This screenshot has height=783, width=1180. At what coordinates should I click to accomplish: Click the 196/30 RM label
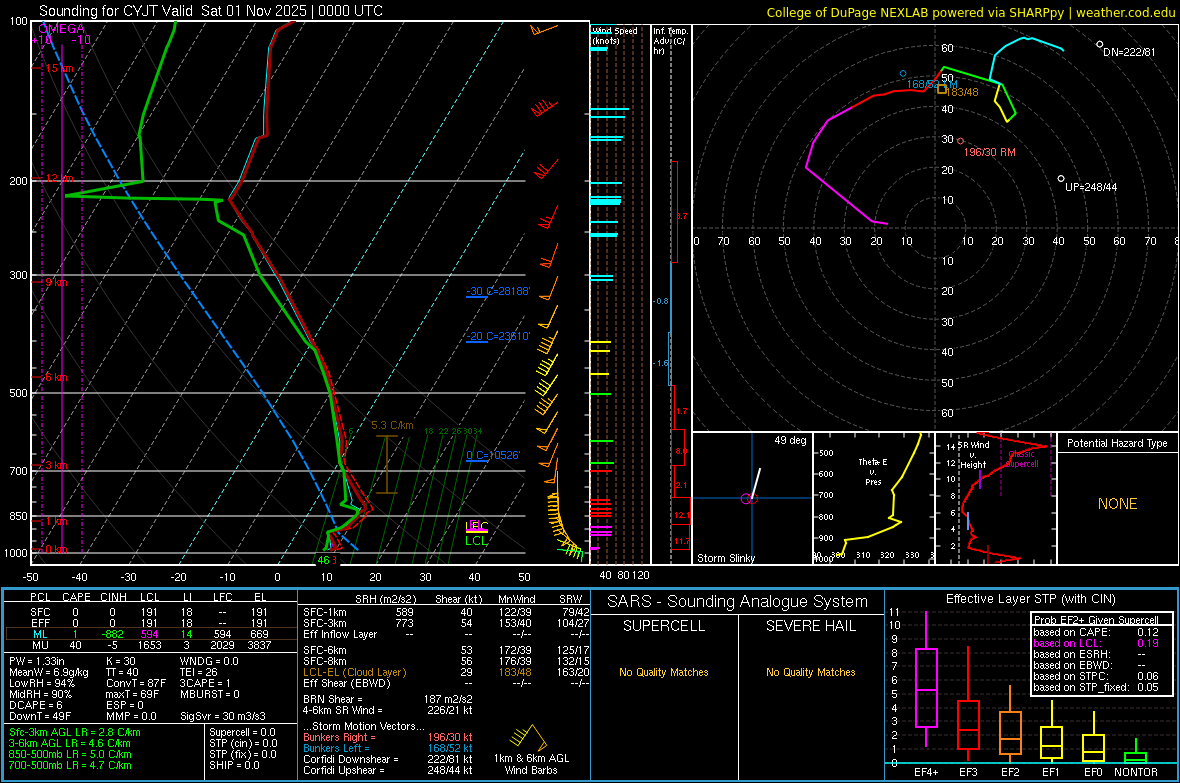pos(990,152)
